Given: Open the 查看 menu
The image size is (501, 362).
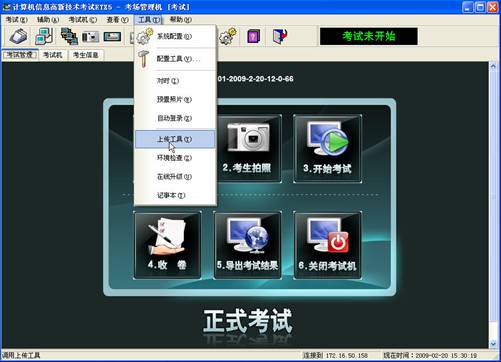Looking at the screenshot, I should pos(117,20).
